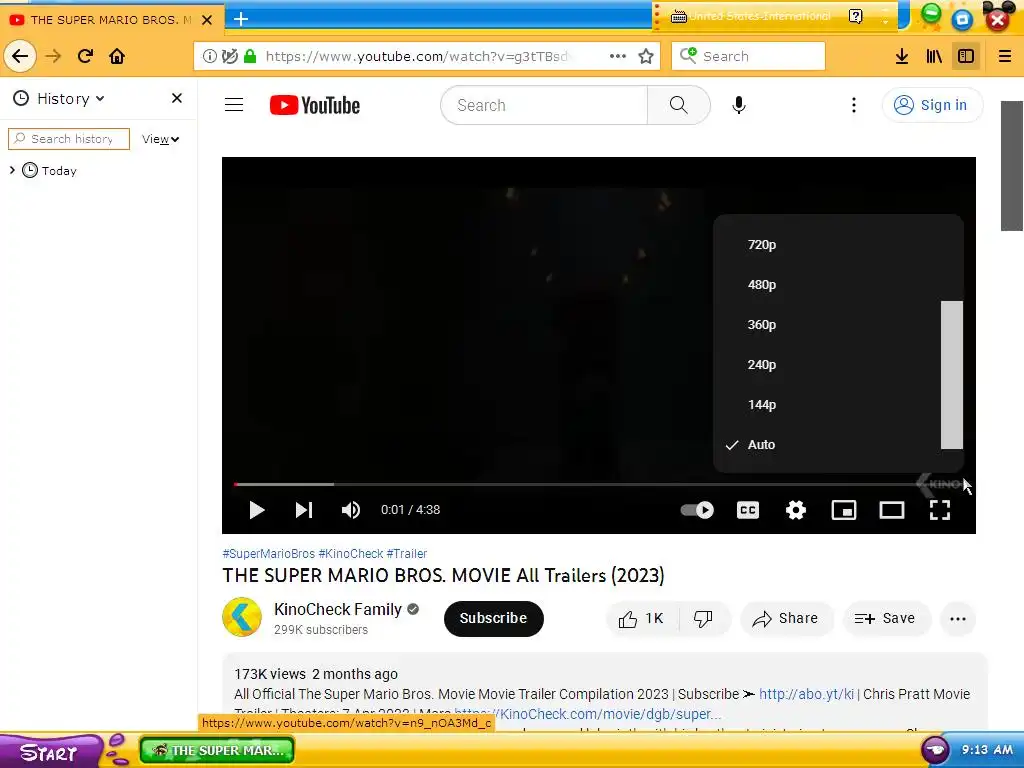The width and height of the screenshot is (1024, 768).
Task: Mute the video volume
Action: click(351, 510)
